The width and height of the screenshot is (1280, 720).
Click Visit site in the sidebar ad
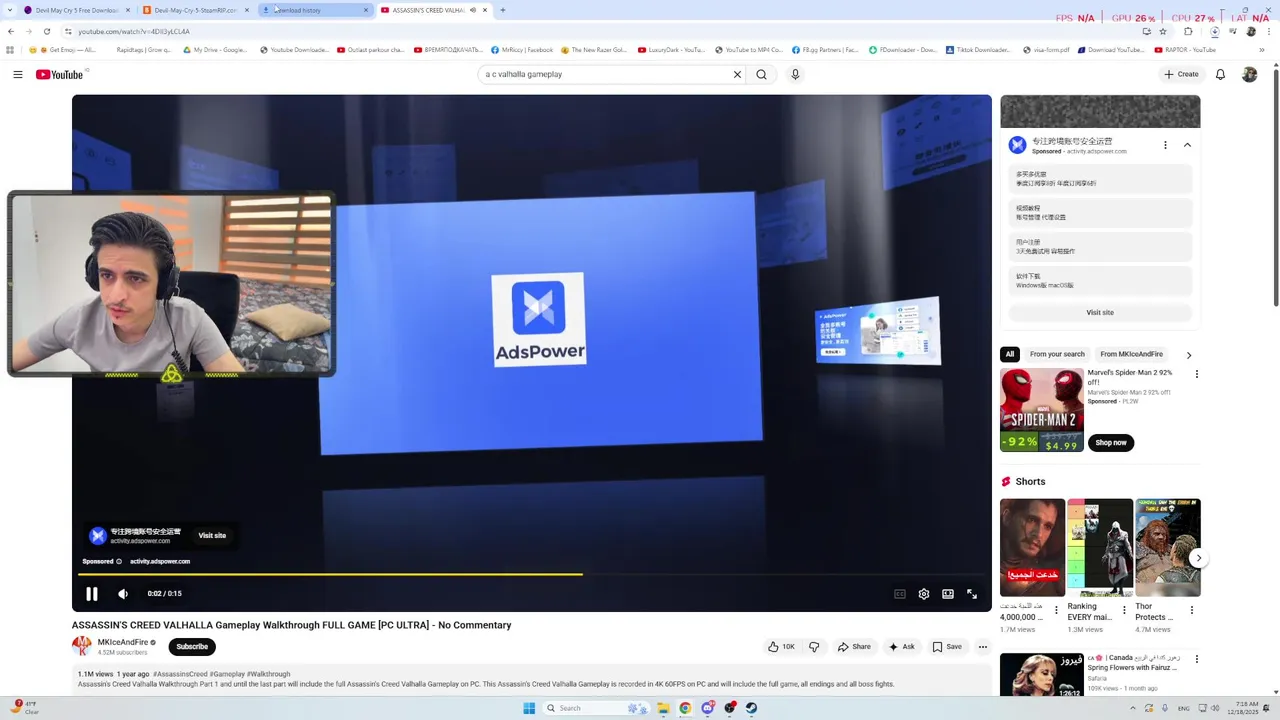click(1100, 313)
